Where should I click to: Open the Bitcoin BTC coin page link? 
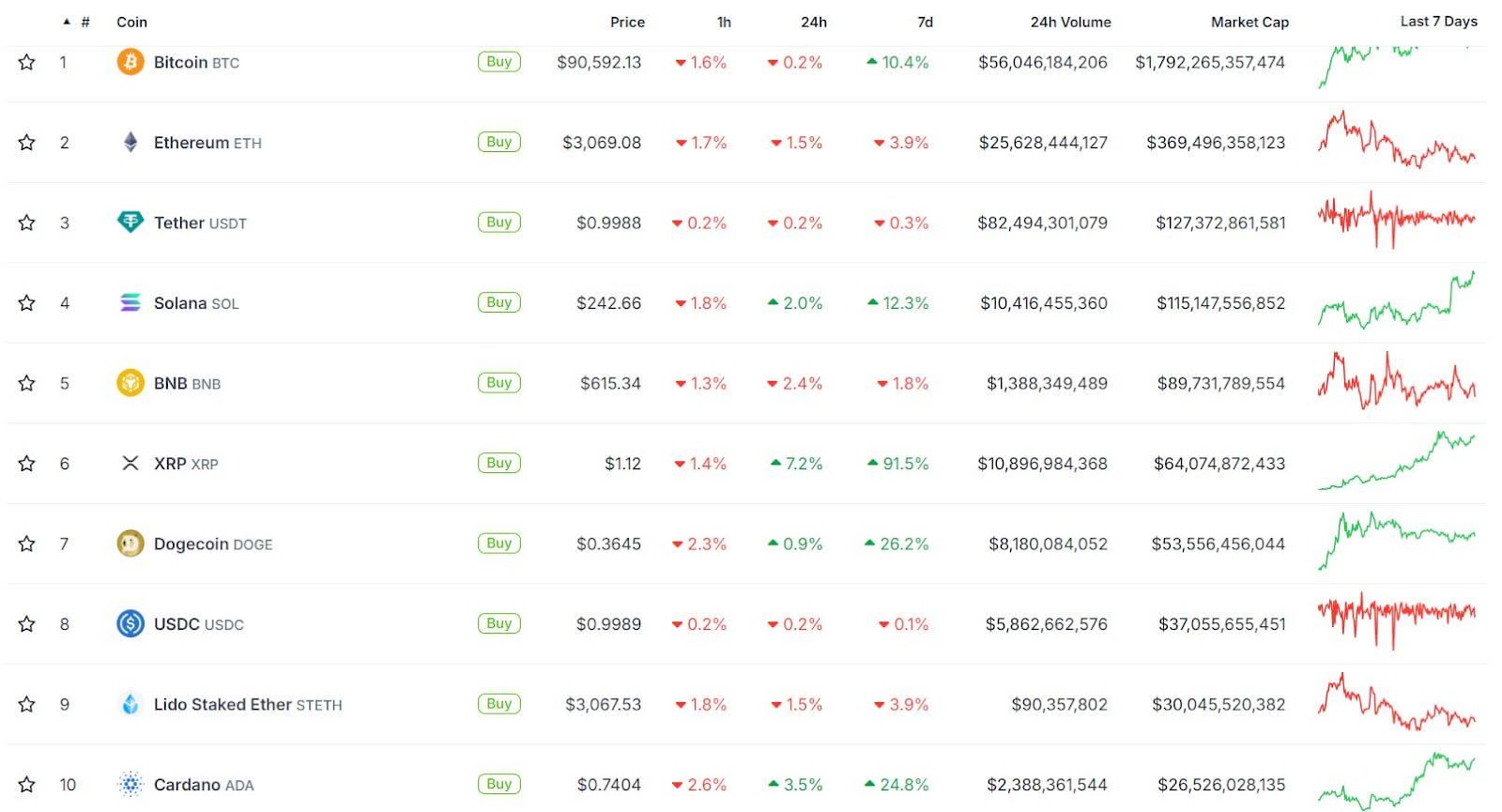click(x=196, y=62)
